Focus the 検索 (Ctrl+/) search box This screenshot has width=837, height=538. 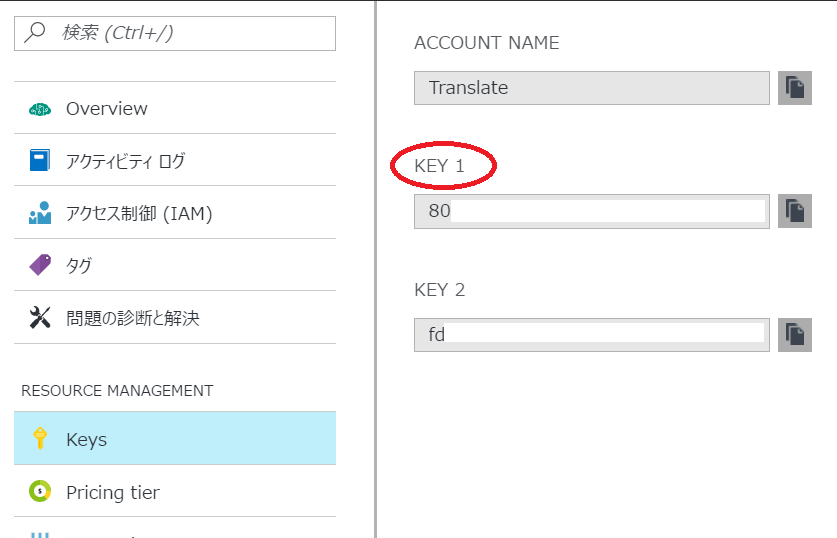pyautogui.click(x=175, y=34)
